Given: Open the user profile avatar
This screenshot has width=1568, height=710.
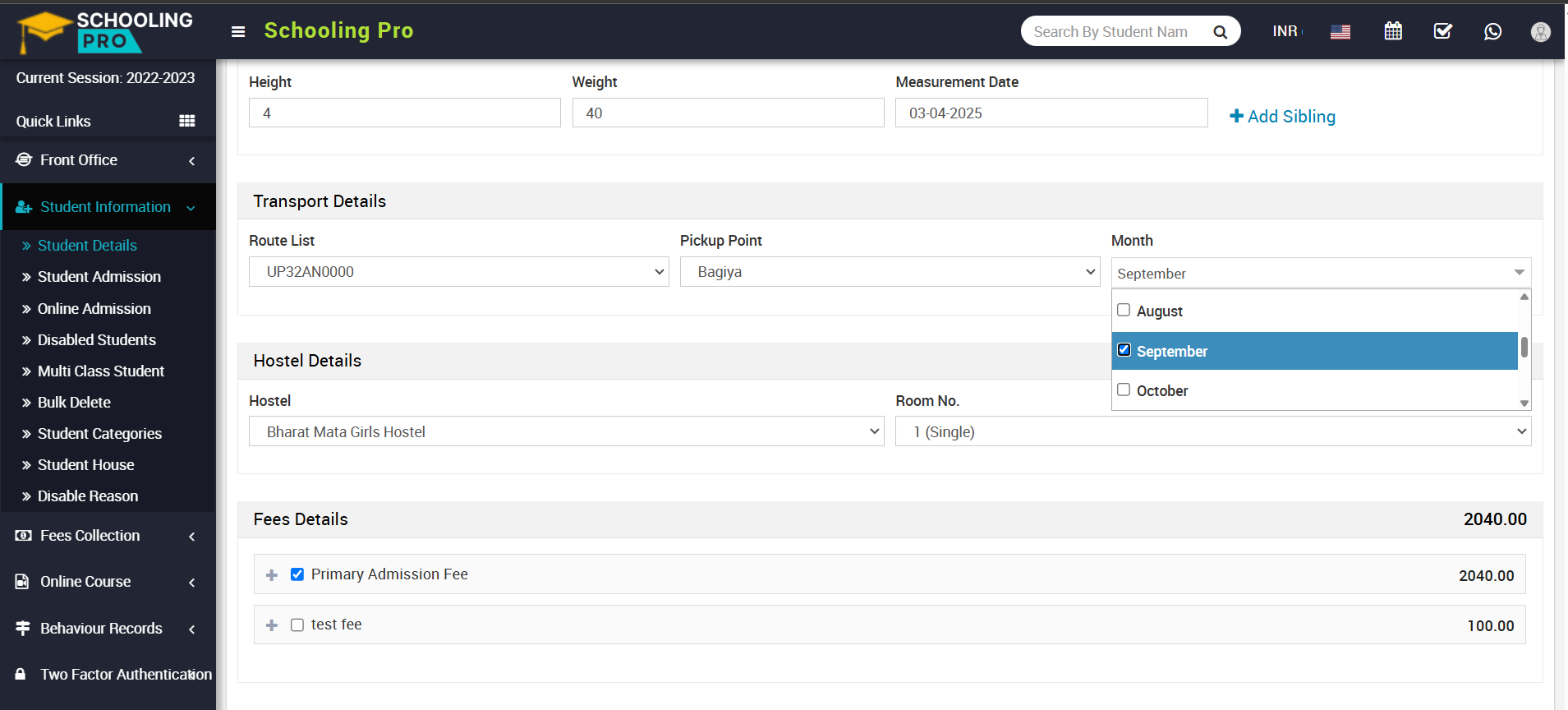Looking at the screenshot, I should pos(1541,32).
